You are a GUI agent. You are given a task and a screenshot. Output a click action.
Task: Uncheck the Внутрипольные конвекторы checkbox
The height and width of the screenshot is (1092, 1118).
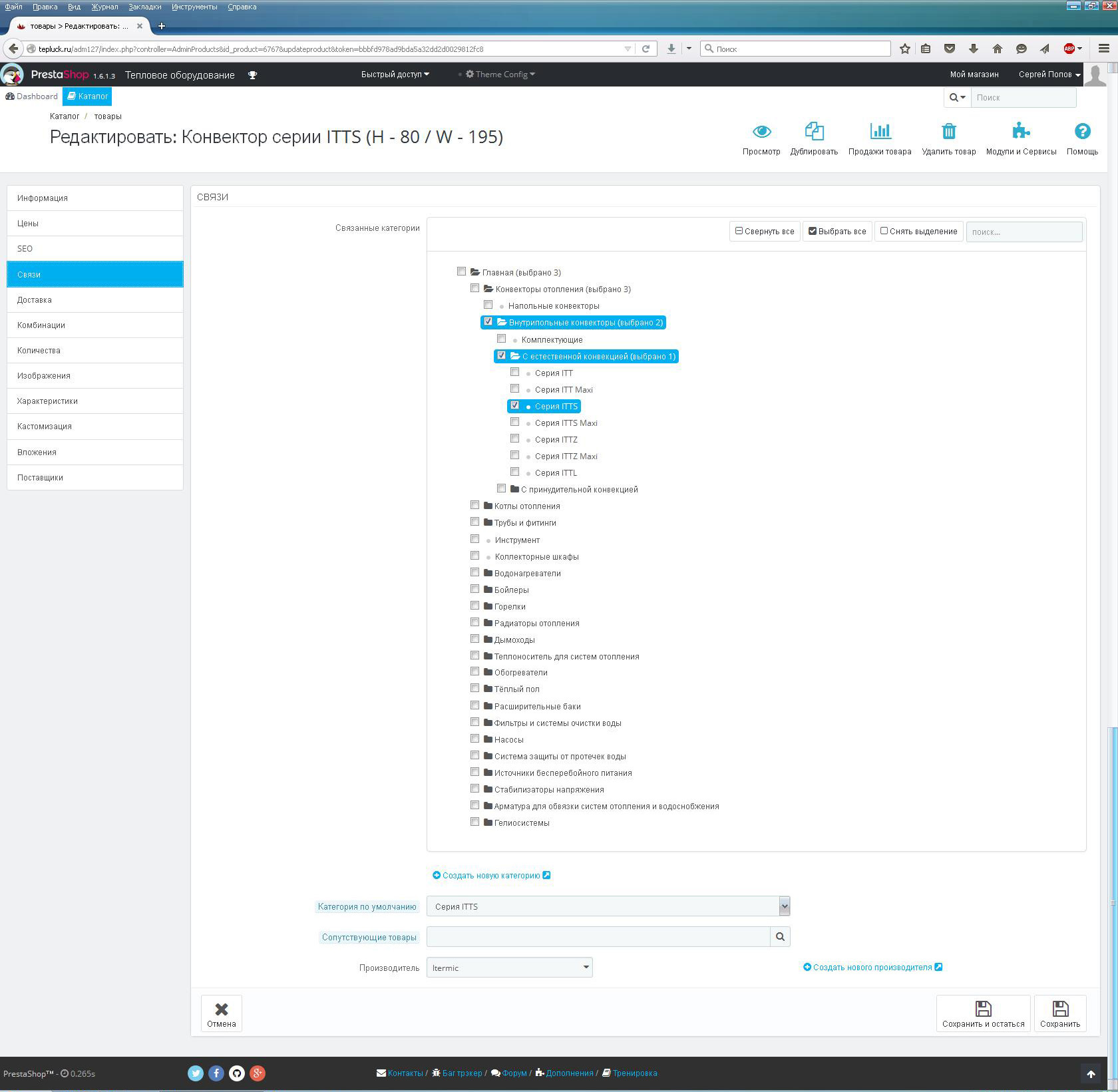point(488,321)
